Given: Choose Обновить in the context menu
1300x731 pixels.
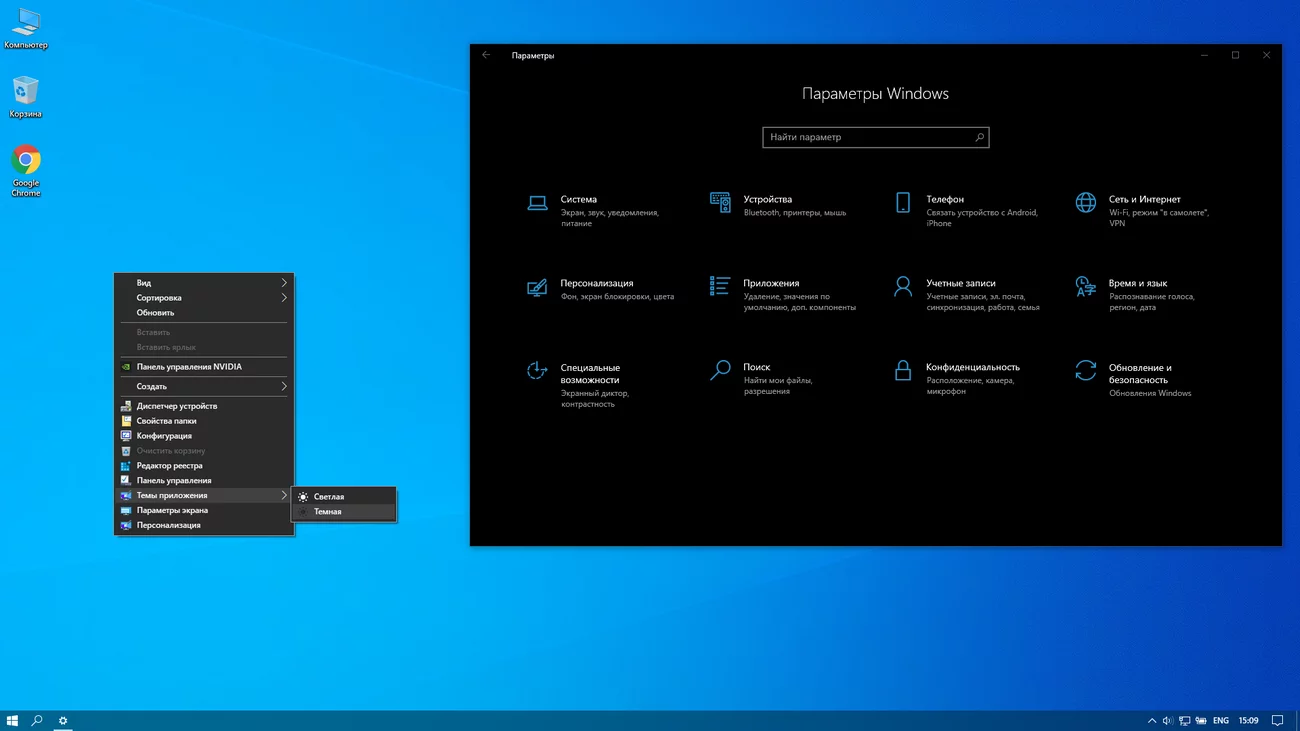Looking at the screenshot, I should (204, 313).
